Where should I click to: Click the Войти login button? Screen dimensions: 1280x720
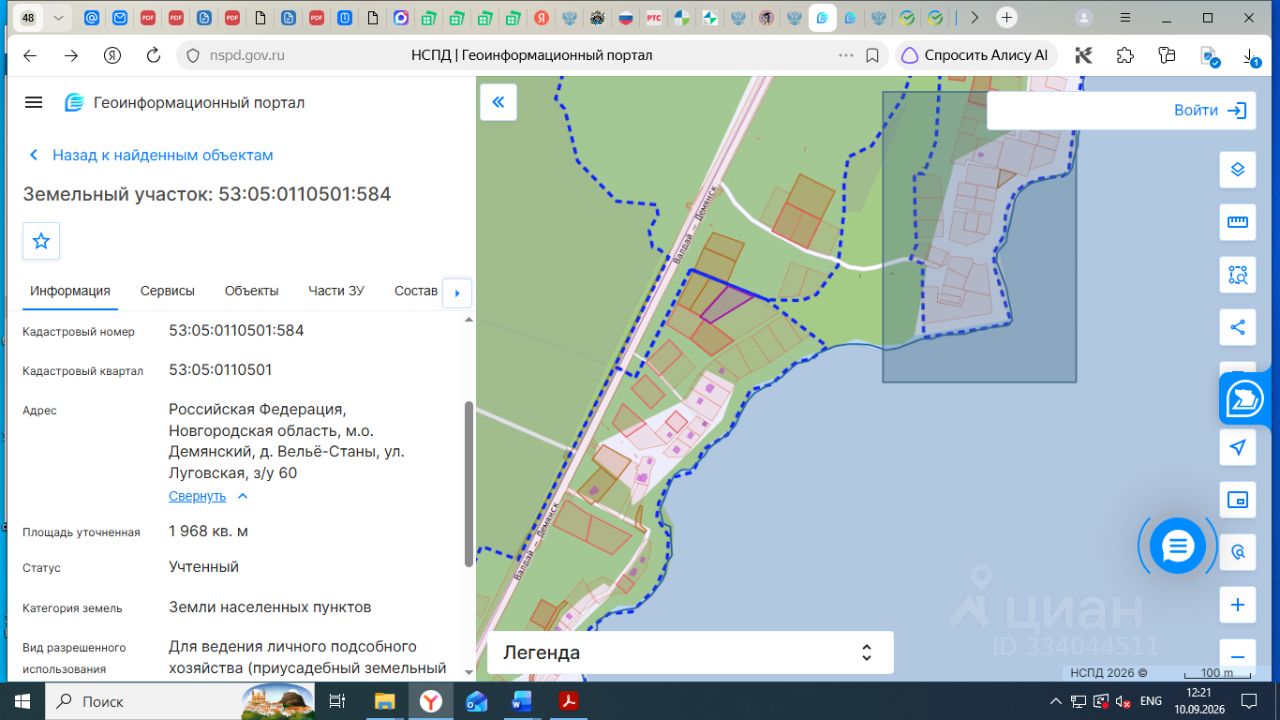point(1211,110)
